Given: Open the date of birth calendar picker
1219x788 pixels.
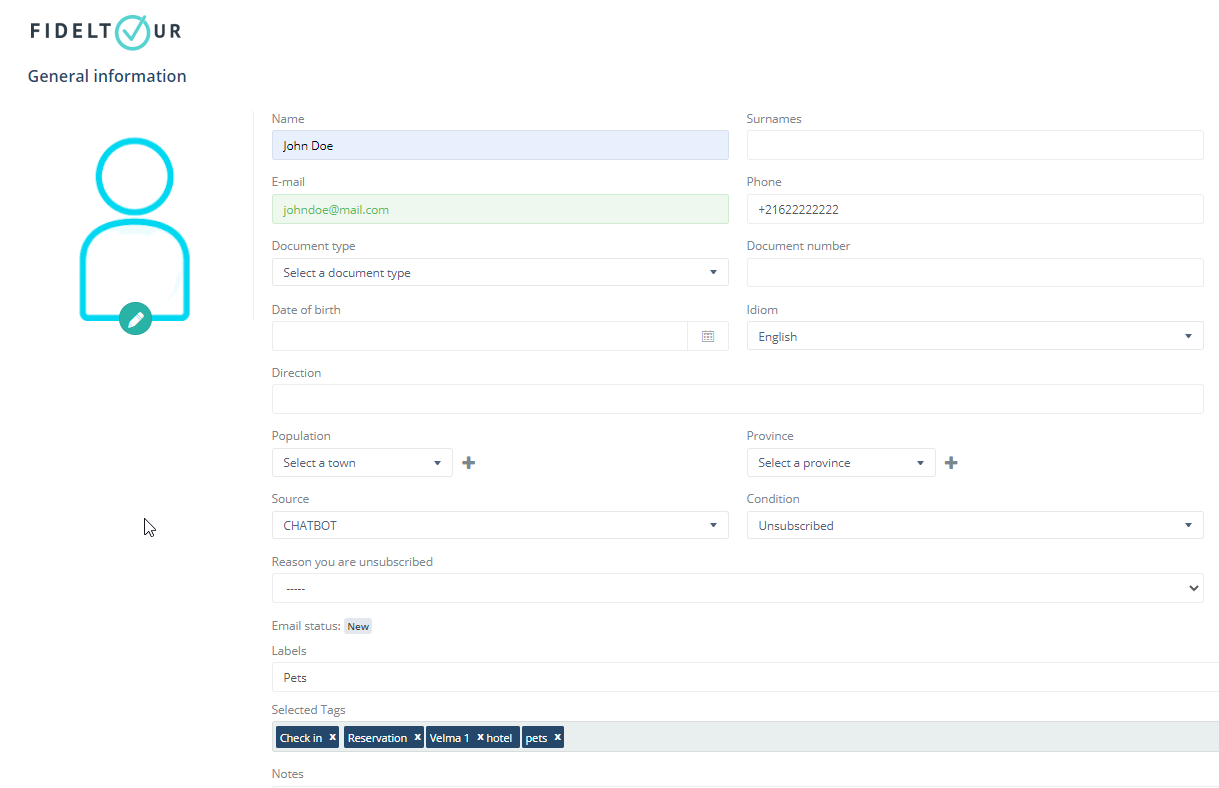Looking at the screenshot, I should [x=708, y=337].
